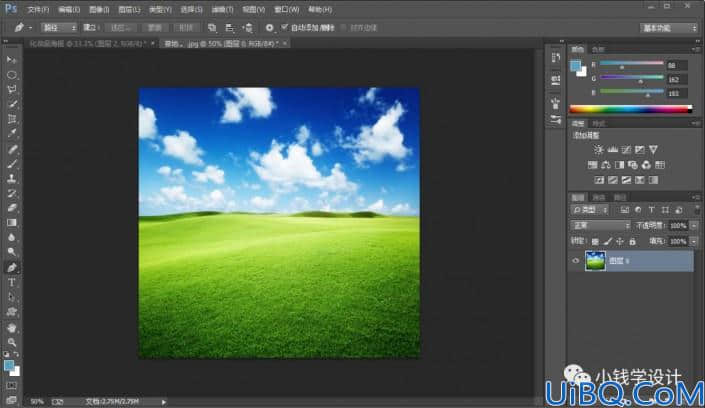
Task: Open layer blend mode dropdown
Action: [x=600, y=225]
